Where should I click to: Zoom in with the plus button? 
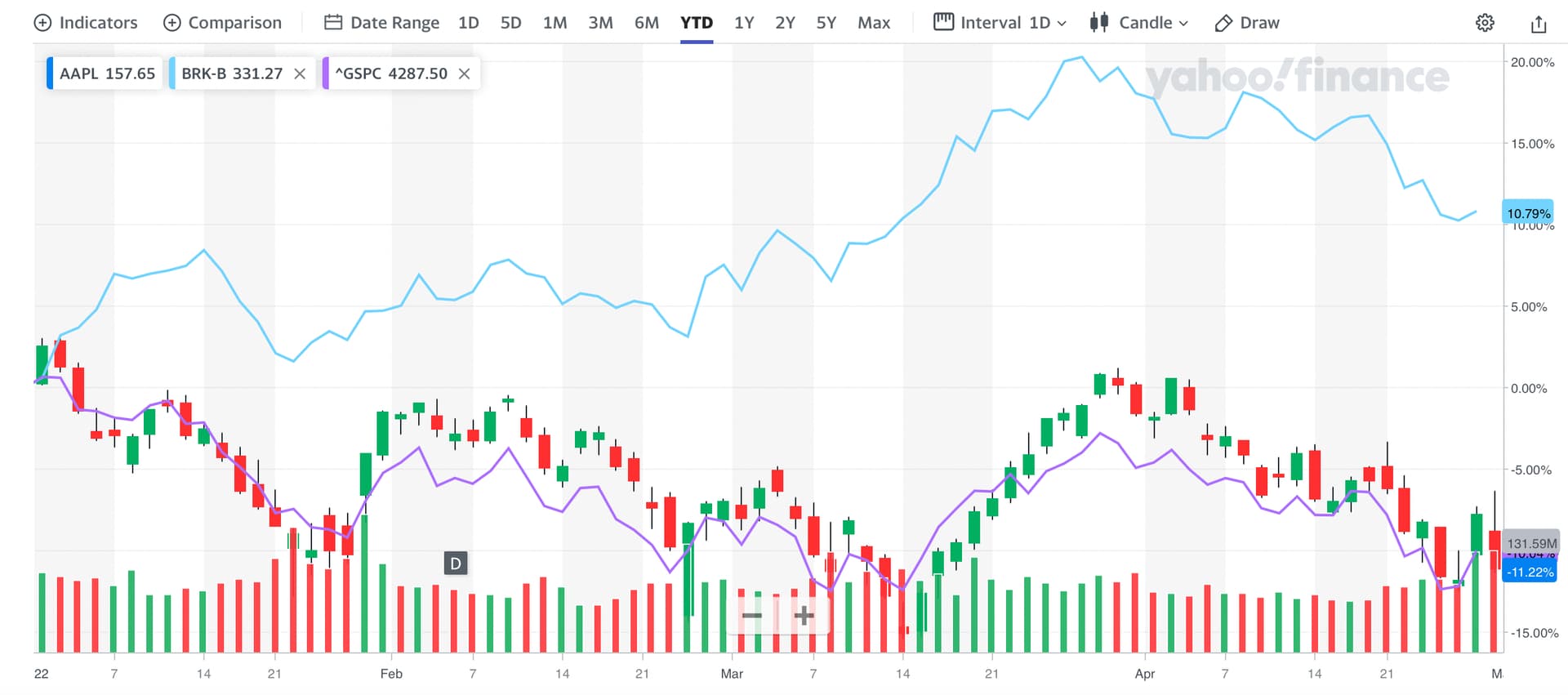[x=804, y=615]
